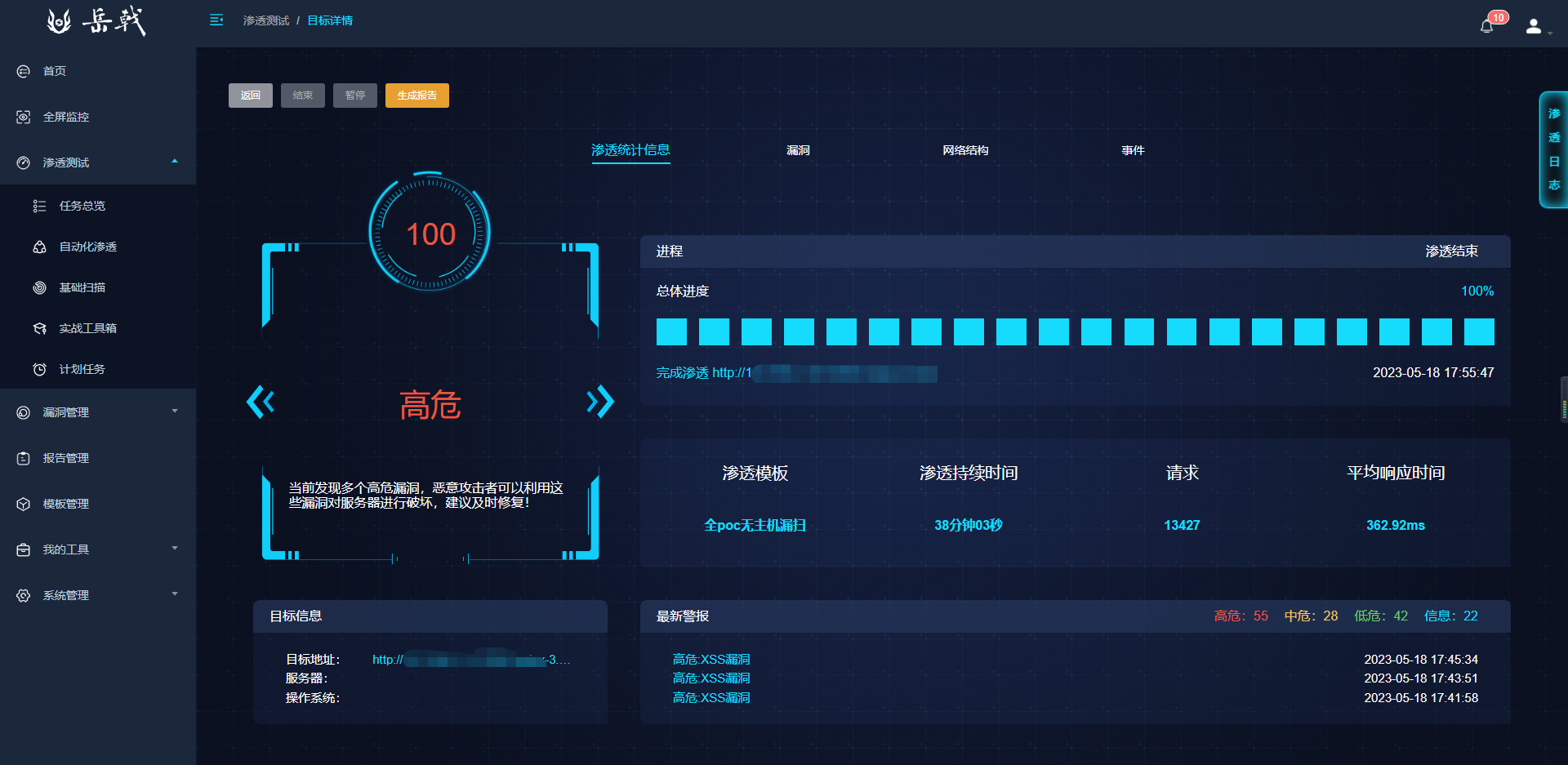
Task: Open 实战工具箱 toolbox item
Action: coord(87,328)
